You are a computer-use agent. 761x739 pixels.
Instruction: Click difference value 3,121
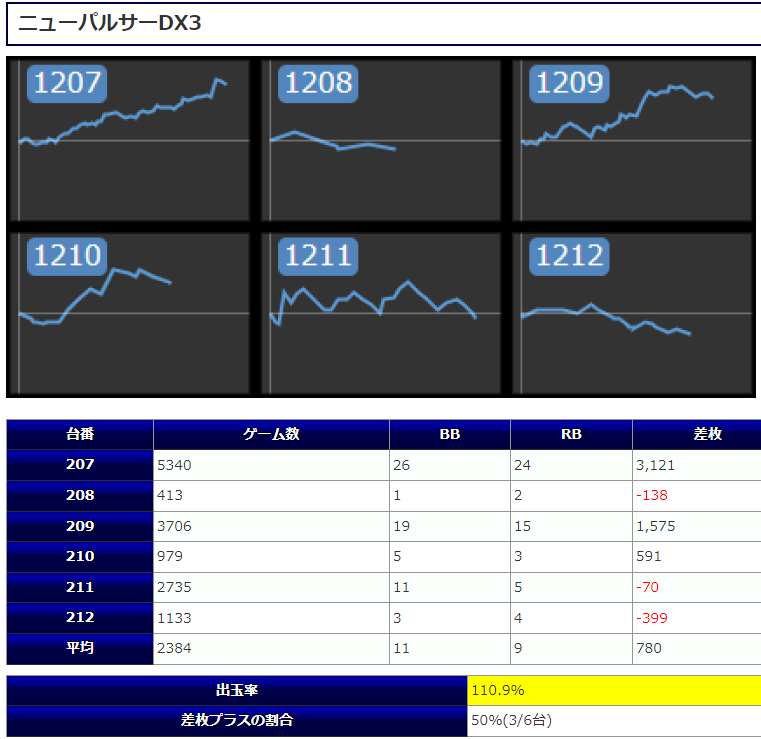pyautogui.click(x=697, y=465)
